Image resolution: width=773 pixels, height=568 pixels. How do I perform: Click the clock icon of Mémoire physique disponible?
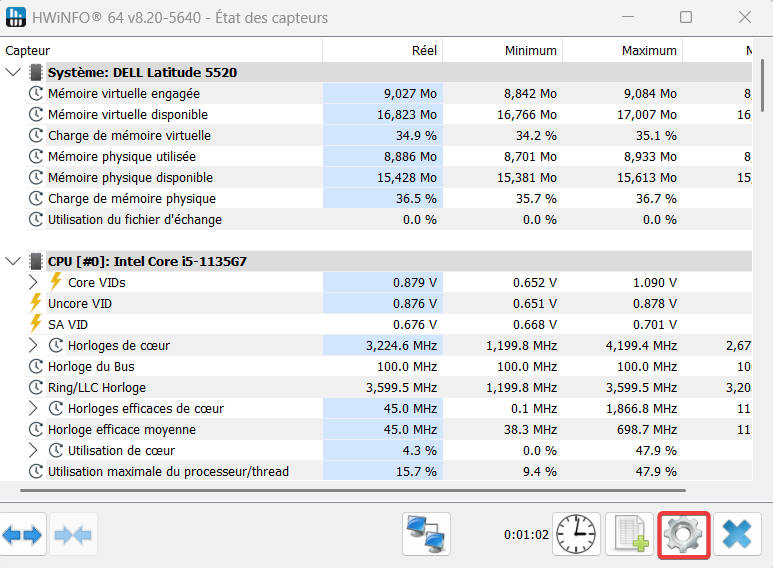click(35, 177)
